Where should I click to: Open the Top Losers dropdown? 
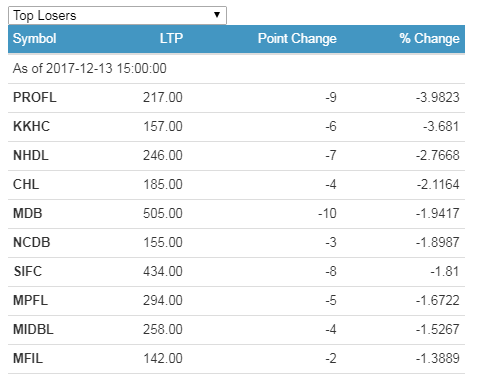tap(117, 15)
